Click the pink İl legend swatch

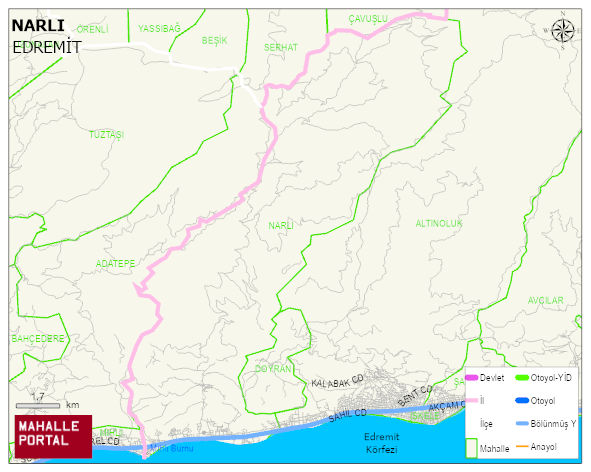tap(472, 400)
